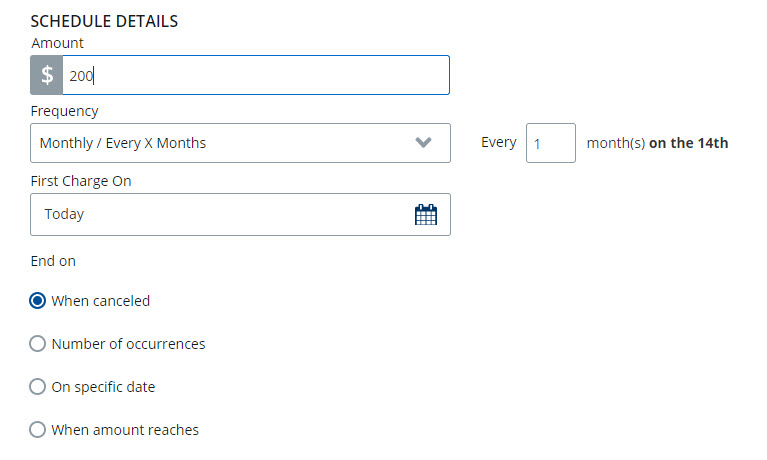Click the When amount reaches label text
This screenshot has width=767, height=460.
point(125,429)
